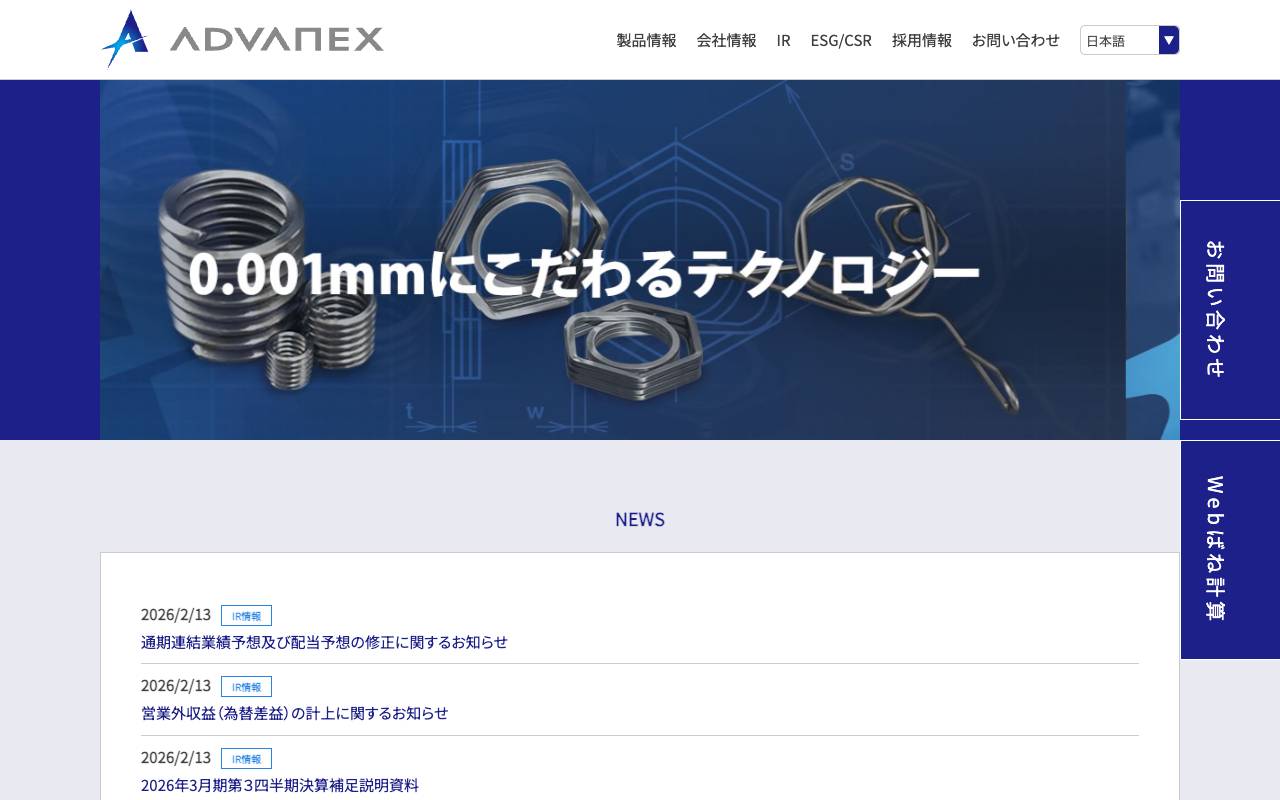Click the blue dropdown arrow beside 日本語
Viewport: 1280px width, 800px height.
pos(1167,41)
